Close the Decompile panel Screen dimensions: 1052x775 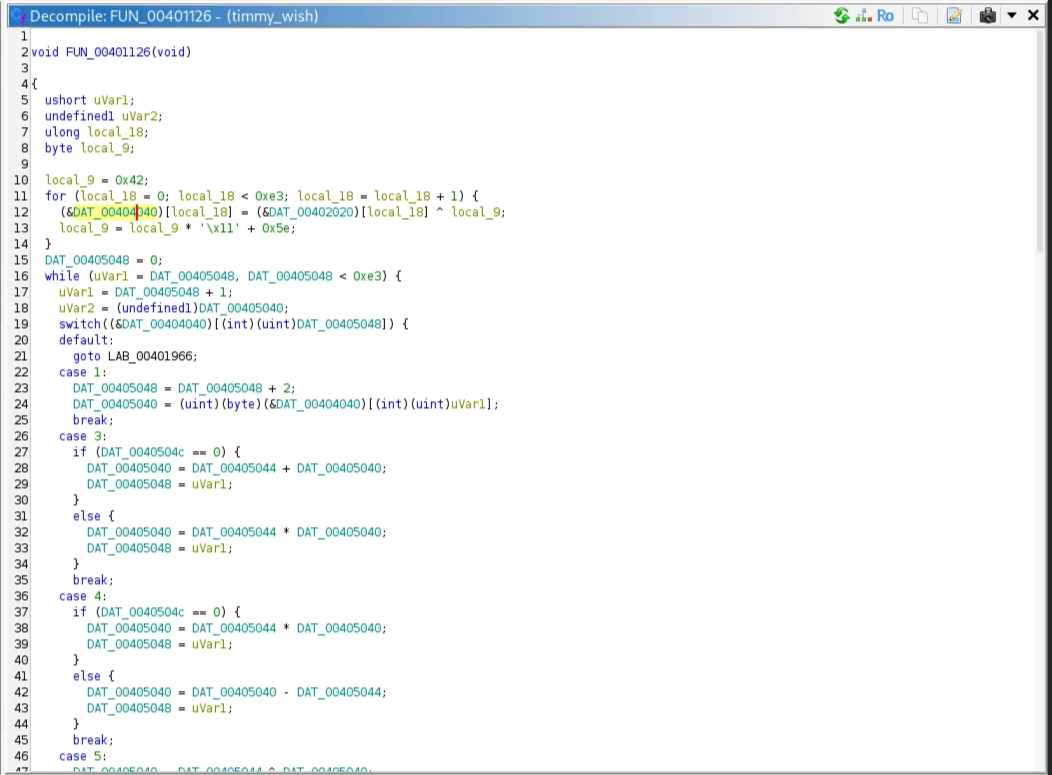pyautogui.click(x=1033, y=16)
